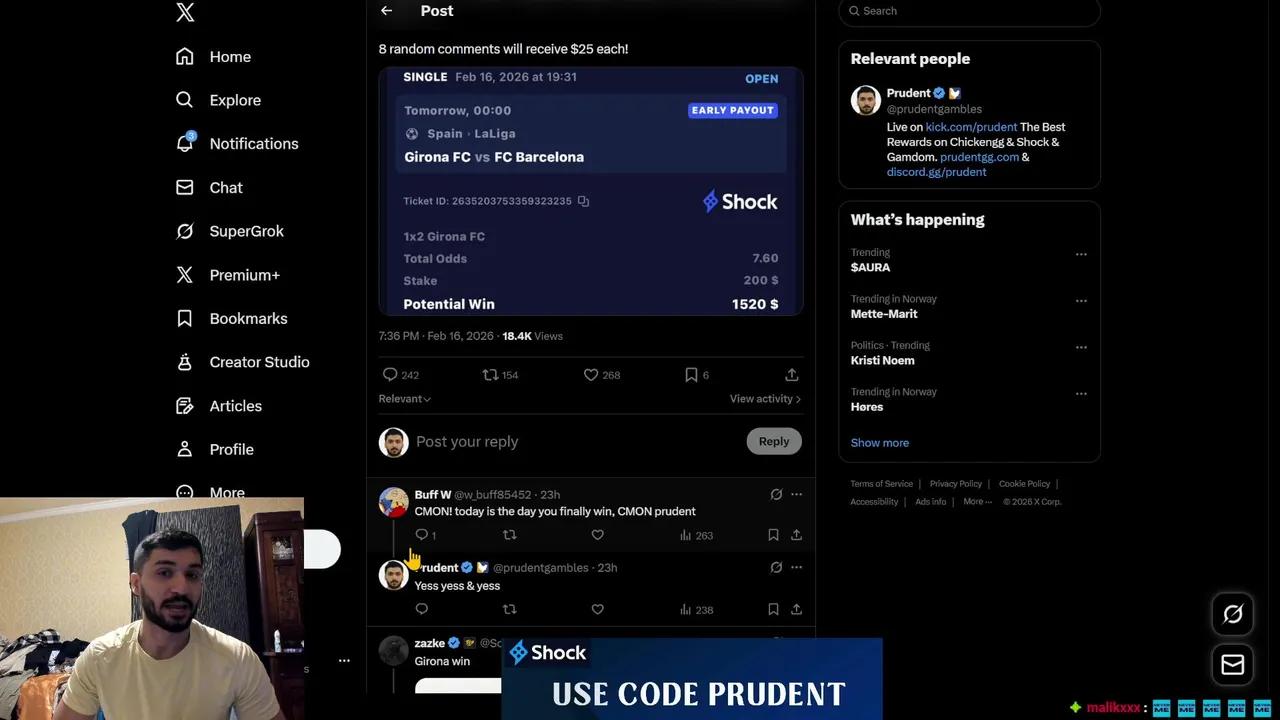Open more options on Buff W's reply
1280x720 pixels.
click(x=796, y=494)
